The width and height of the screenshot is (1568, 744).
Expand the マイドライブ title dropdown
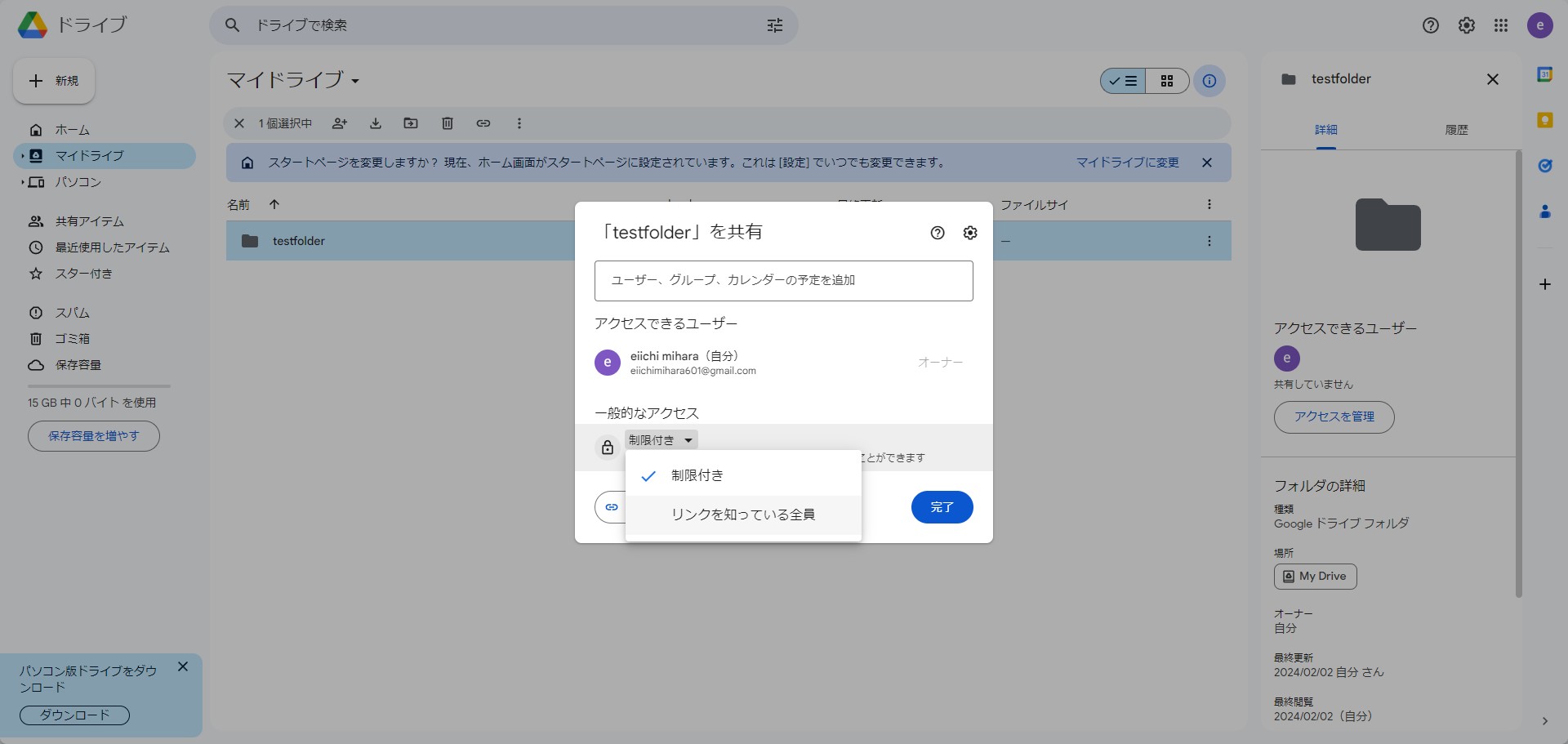355,81
